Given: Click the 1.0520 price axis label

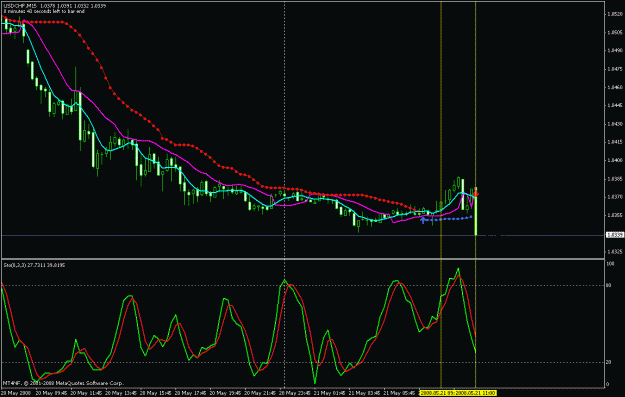Looking at the screenshot, I should 614,14.
